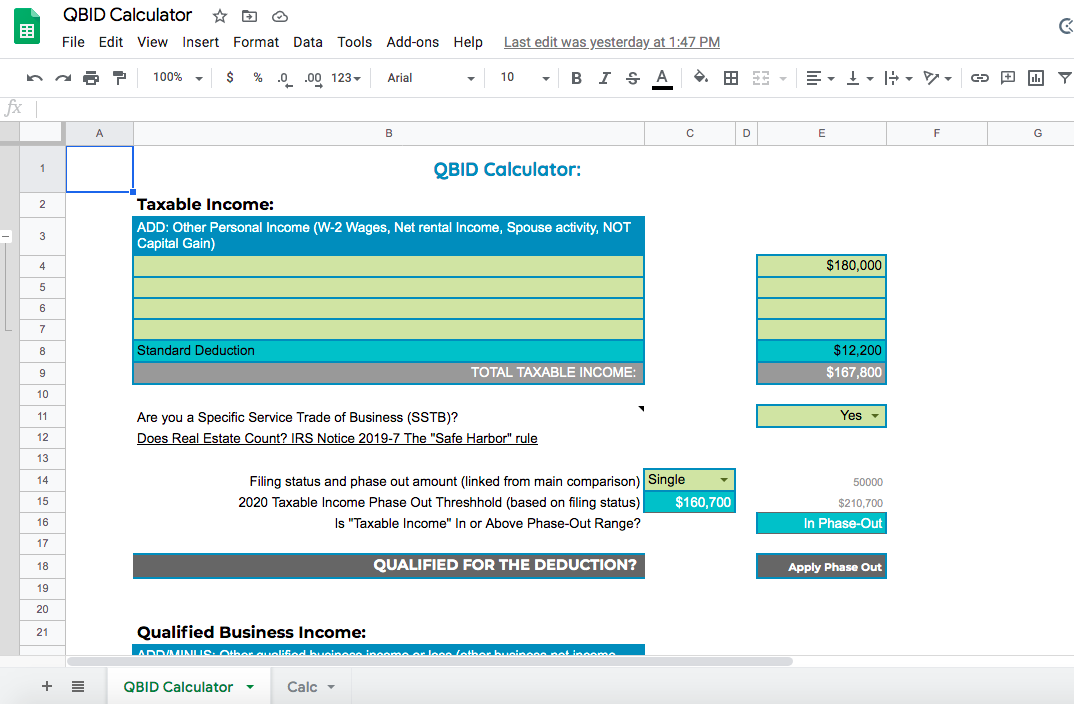Click the undo arrow in toolbar
The image size is (1074, 704).
35,78
